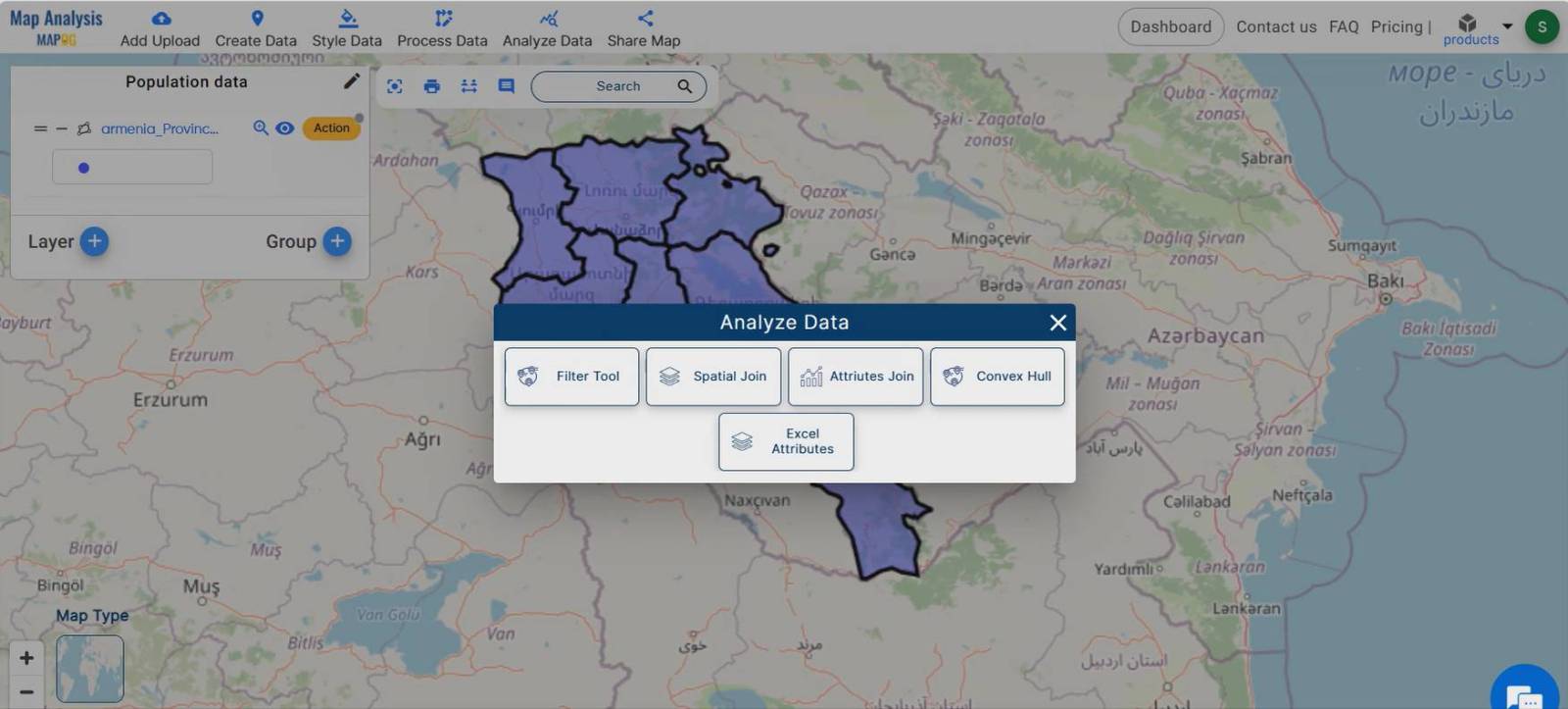
Task: Click the print map icon
Action: (431, 86)
